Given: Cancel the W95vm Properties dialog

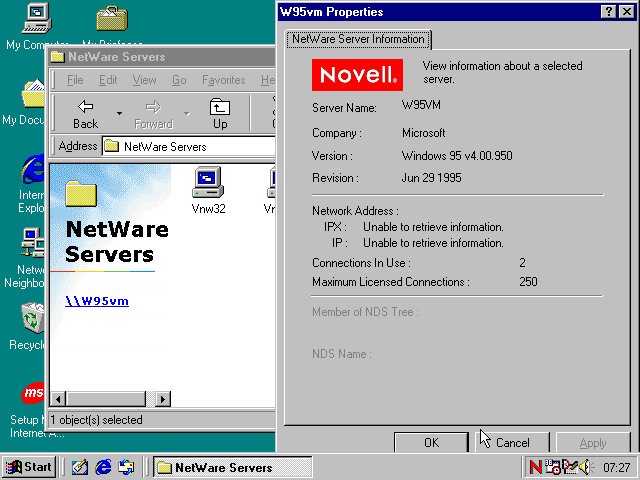Looking at the screenshot, I should coord(513,442).
